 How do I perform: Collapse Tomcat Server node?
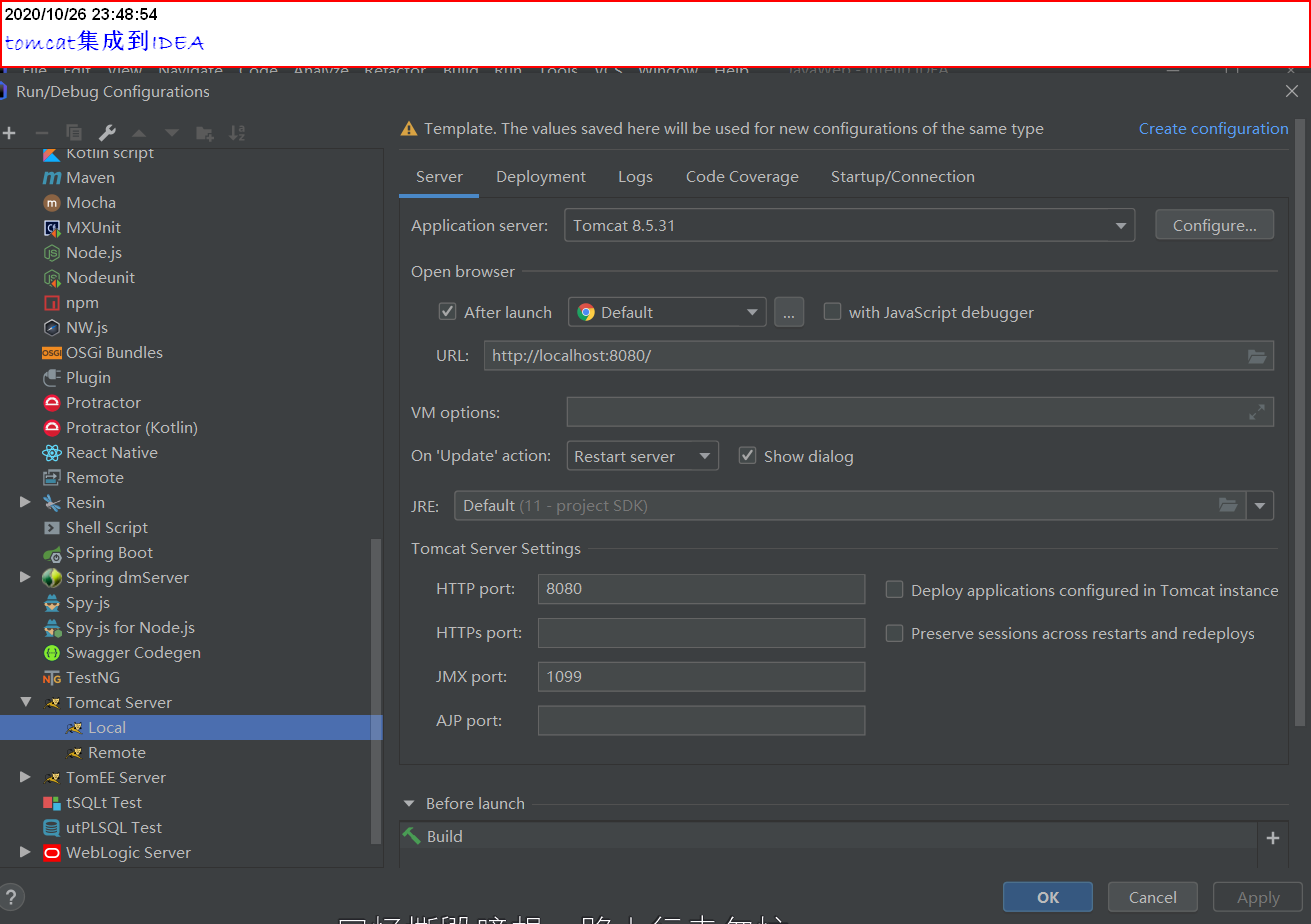pos(25,702)
